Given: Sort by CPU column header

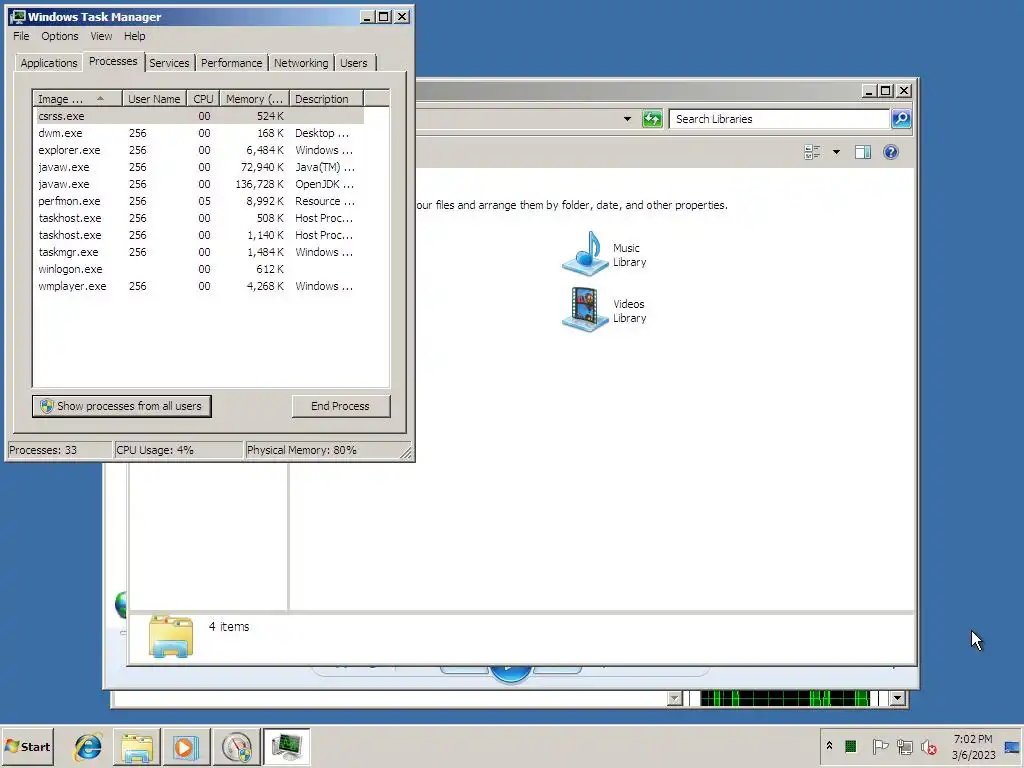Looking at the screenshot, I should pyautogui.click(x=203, y=99).
